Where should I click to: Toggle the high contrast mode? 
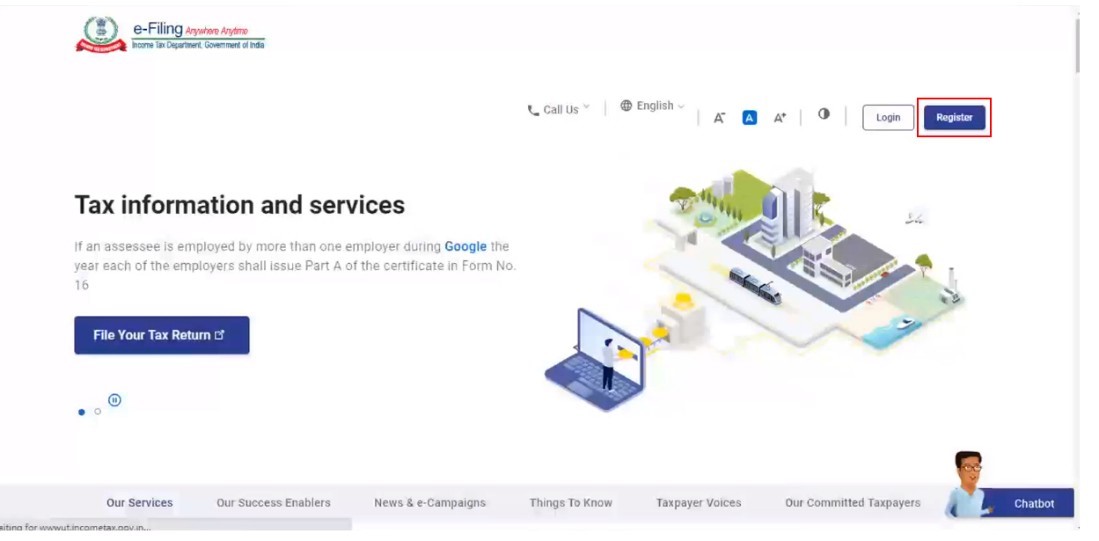824,114
